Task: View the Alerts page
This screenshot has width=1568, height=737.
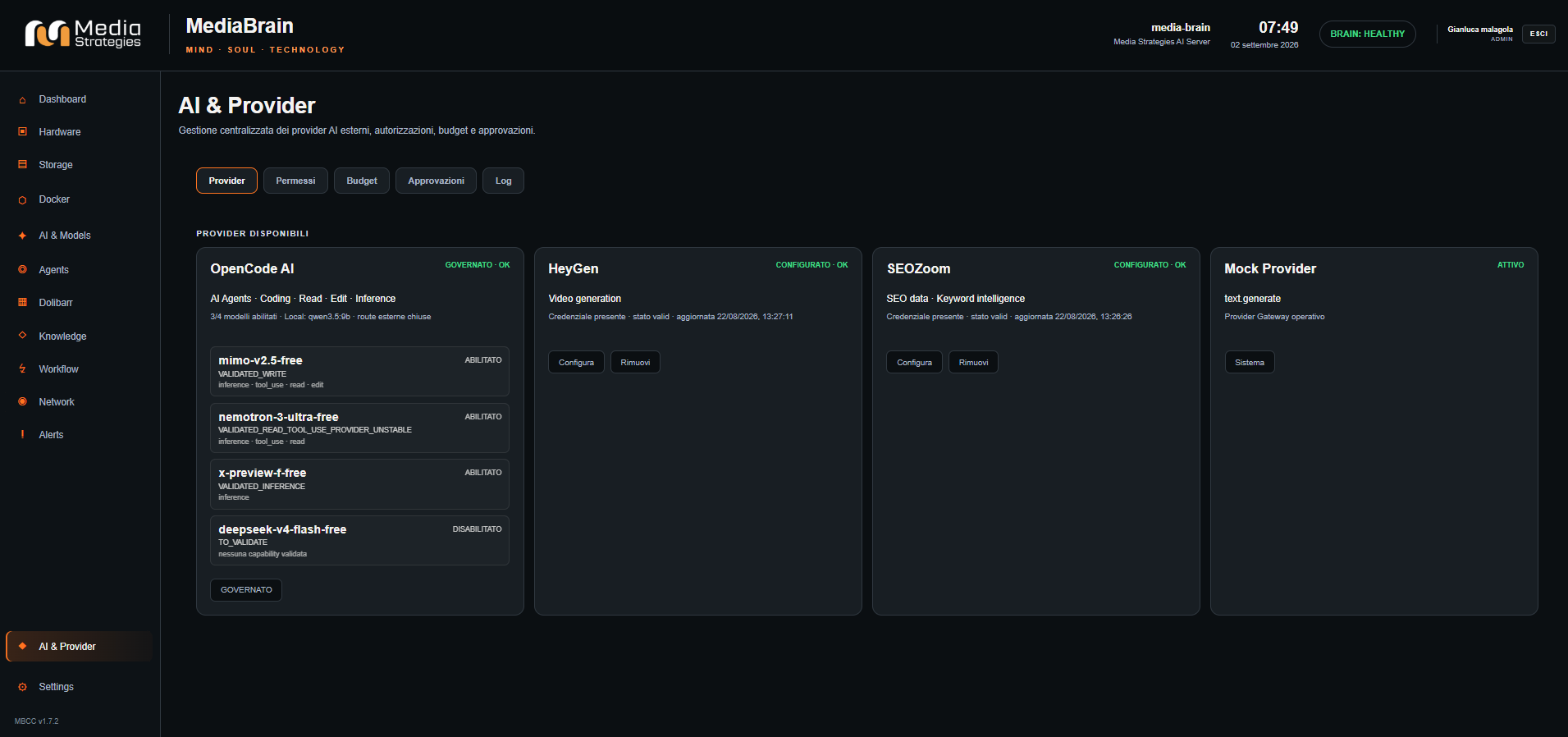Action: (x=80, y=435)
